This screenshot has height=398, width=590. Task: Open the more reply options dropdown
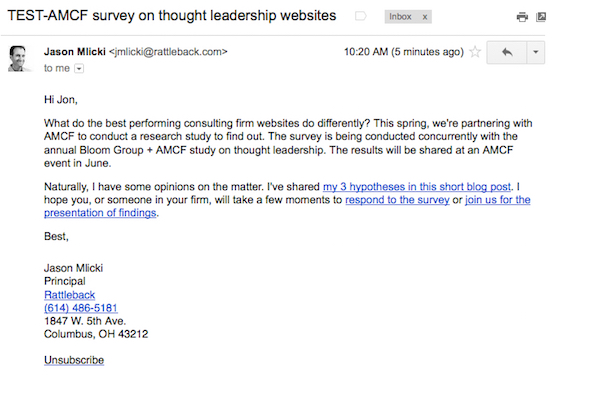point(535,52)
